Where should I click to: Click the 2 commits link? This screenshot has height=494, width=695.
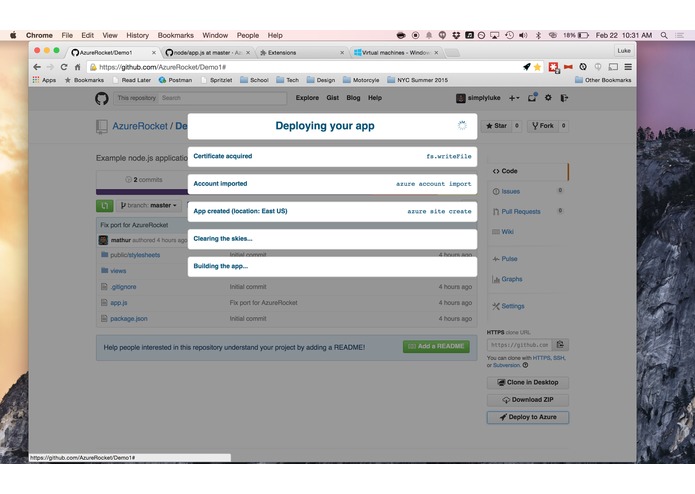click(144, 179)
